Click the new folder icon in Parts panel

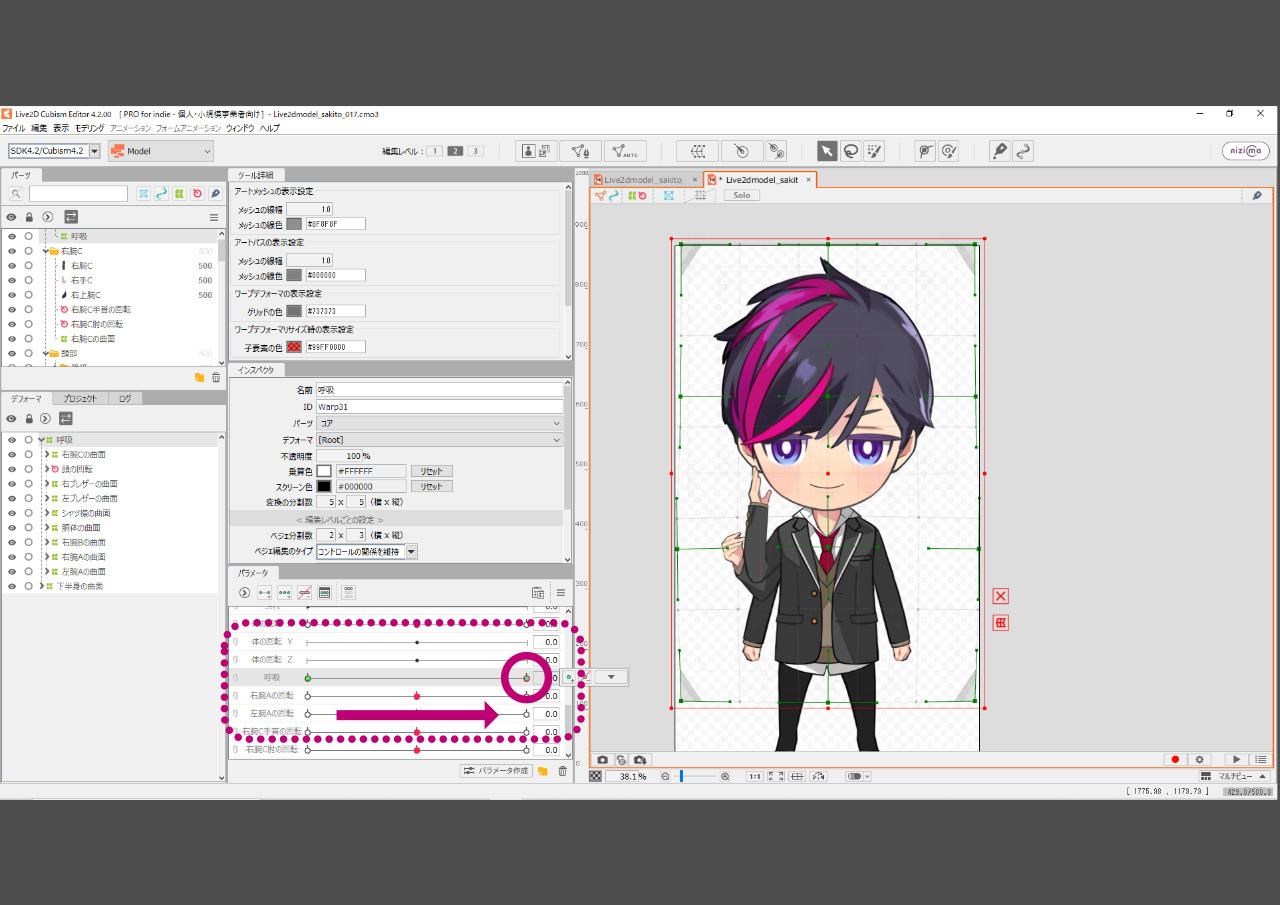point(199,377)
